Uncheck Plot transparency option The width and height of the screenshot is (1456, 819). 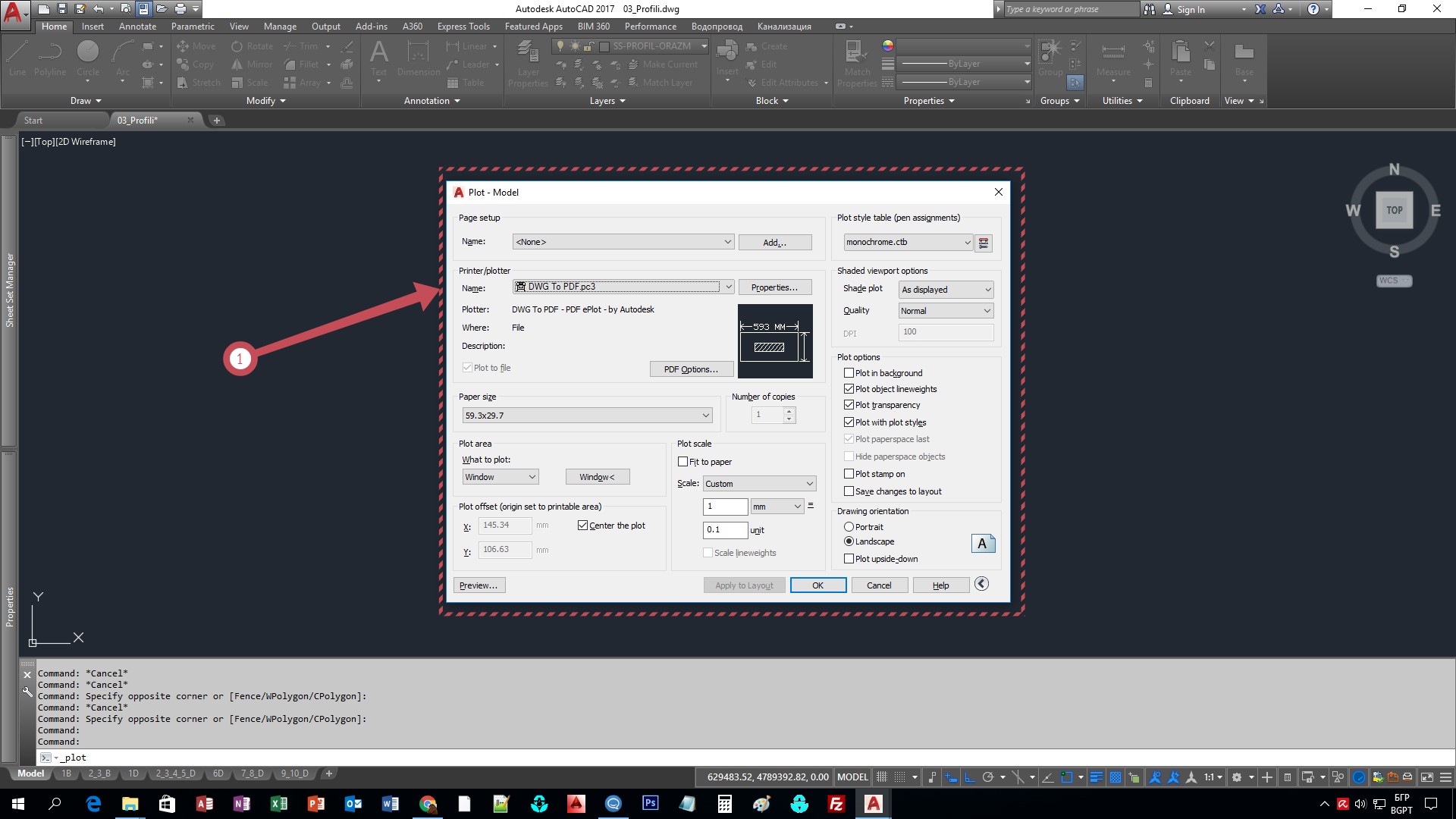click(849, 405)
